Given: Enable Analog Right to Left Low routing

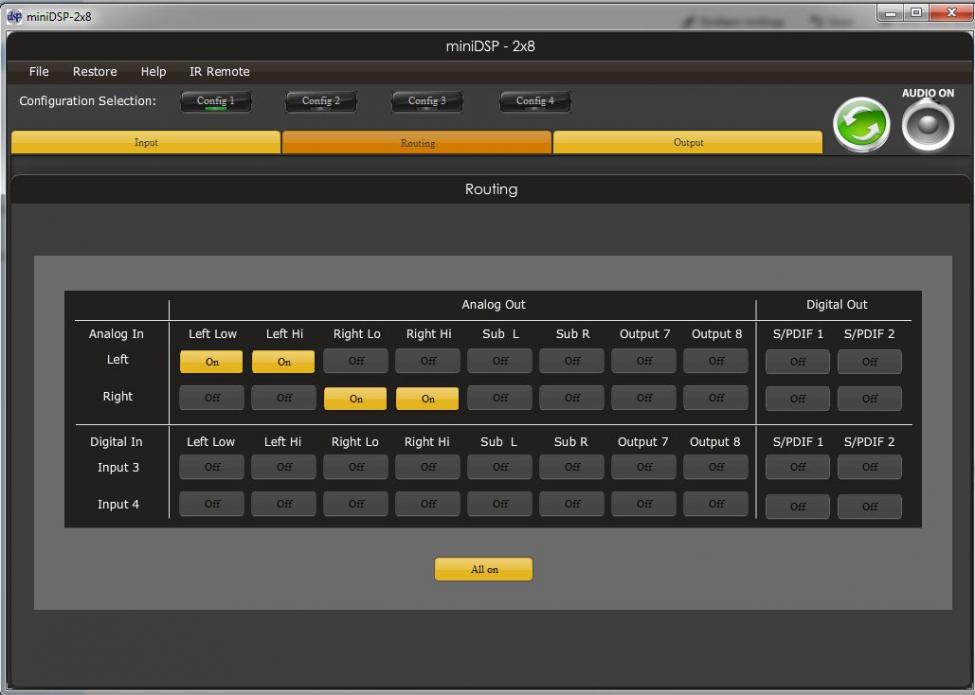Looking at the screenshot, I should point(211,398).
